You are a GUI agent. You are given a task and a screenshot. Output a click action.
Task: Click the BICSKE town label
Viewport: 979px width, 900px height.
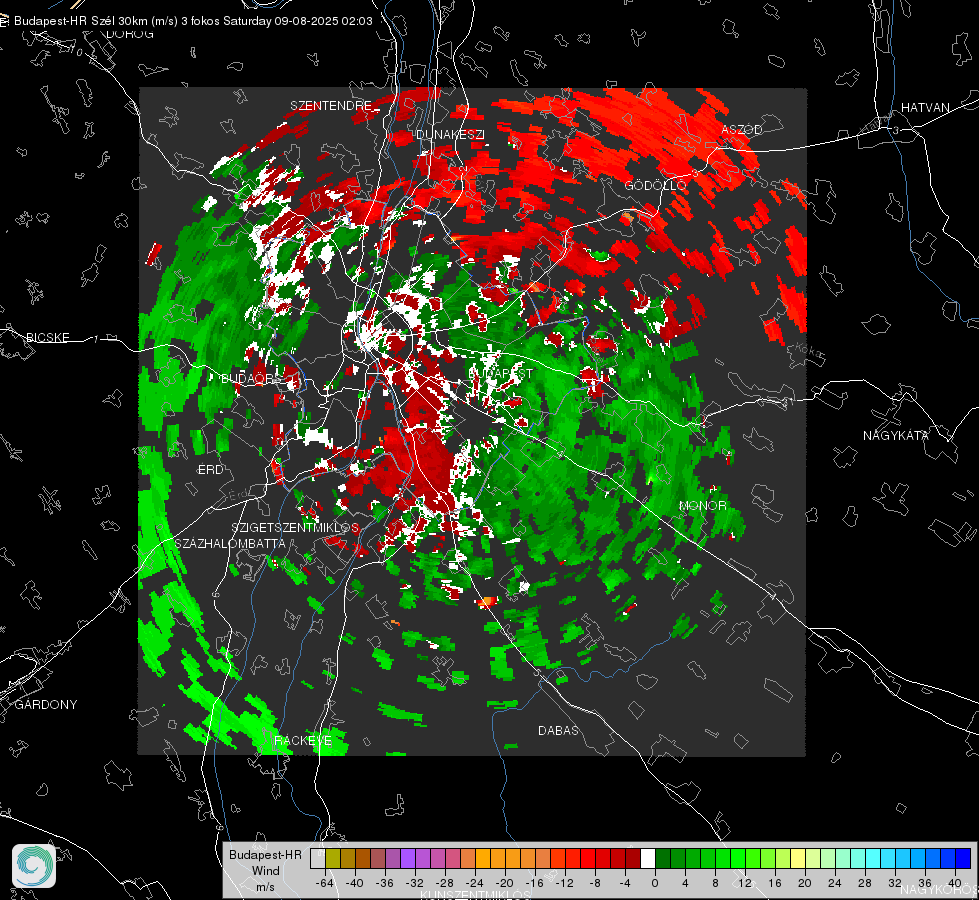click(47, 337)
